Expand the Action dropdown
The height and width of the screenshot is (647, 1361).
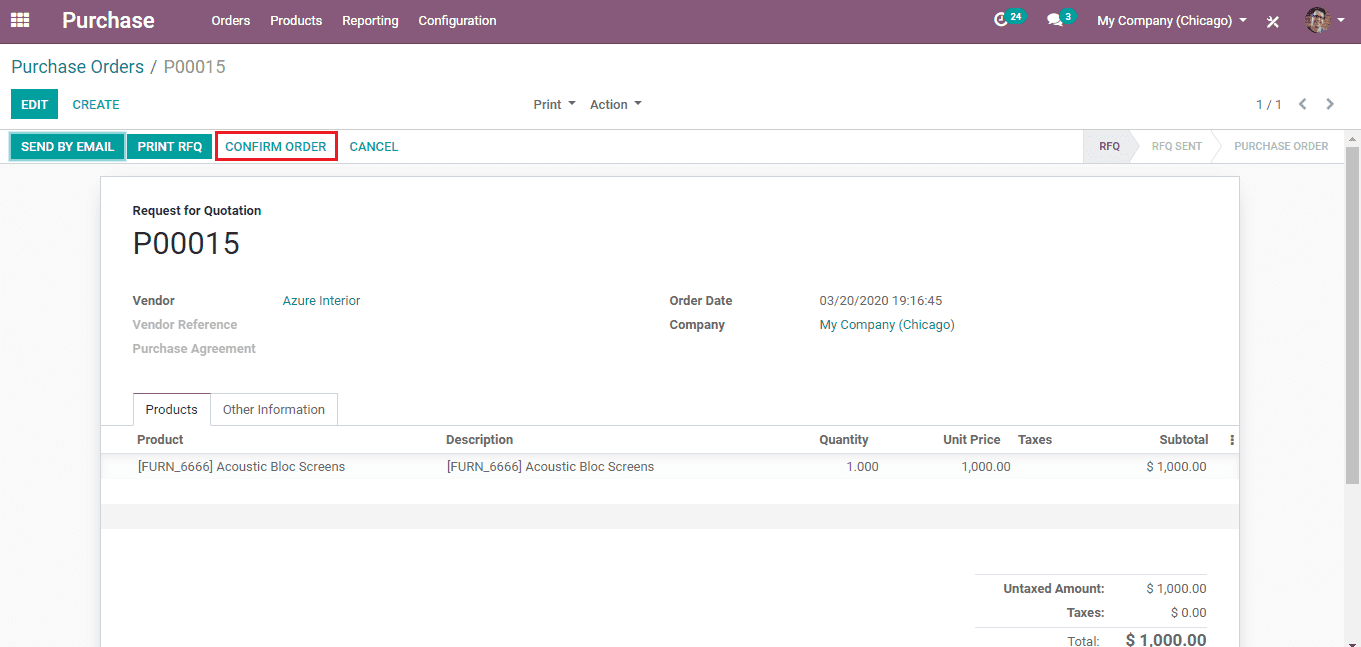[x=615, y=104]
